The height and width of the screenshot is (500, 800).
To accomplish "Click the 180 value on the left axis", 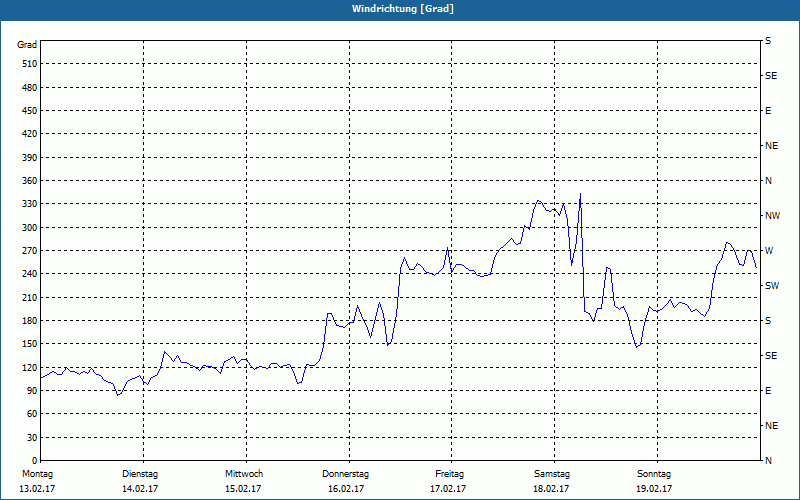I will pos(30,321).
